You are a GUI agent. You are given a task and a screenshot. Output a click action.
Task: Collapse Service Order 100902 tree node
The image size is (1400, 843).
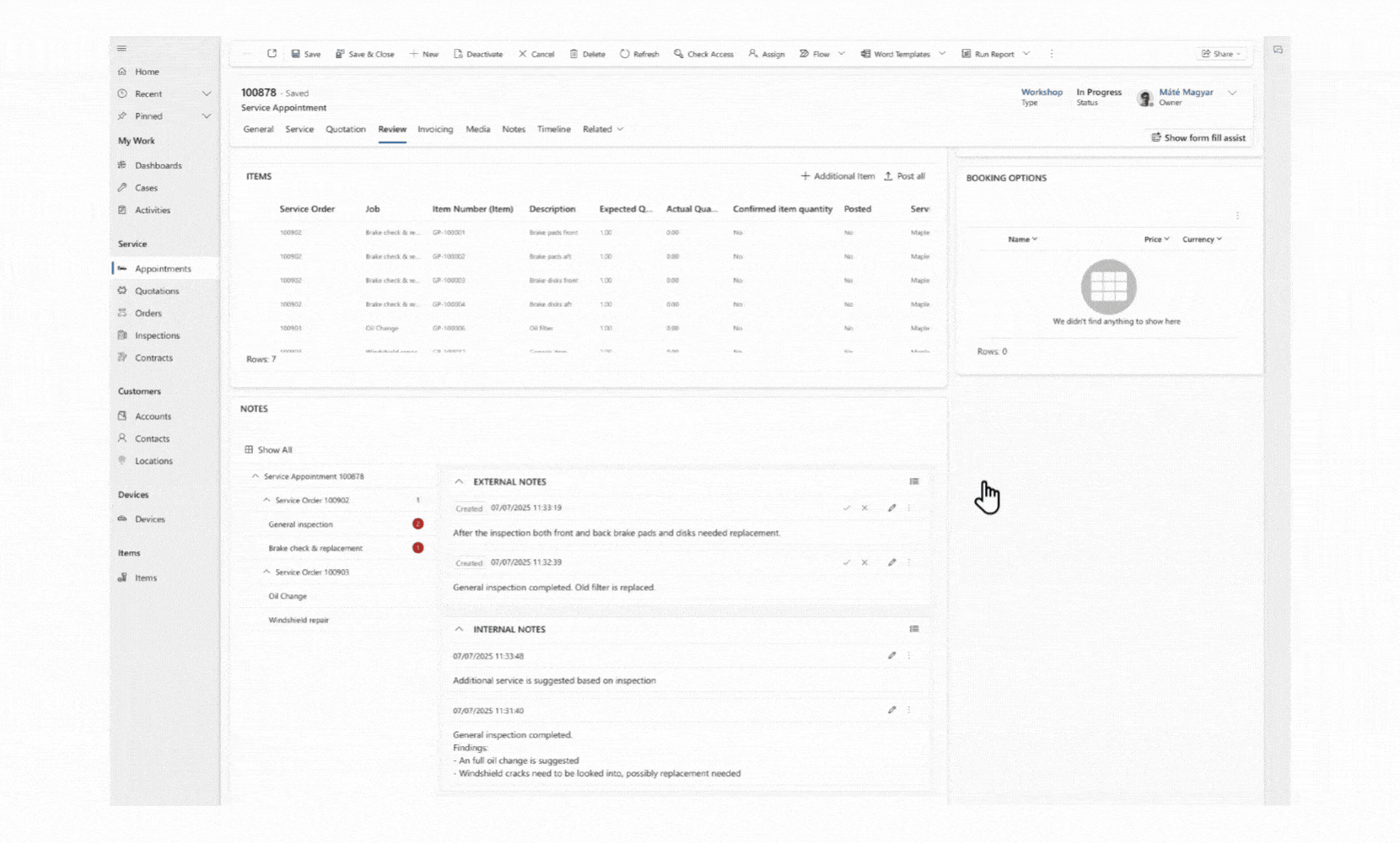(267, 501)
